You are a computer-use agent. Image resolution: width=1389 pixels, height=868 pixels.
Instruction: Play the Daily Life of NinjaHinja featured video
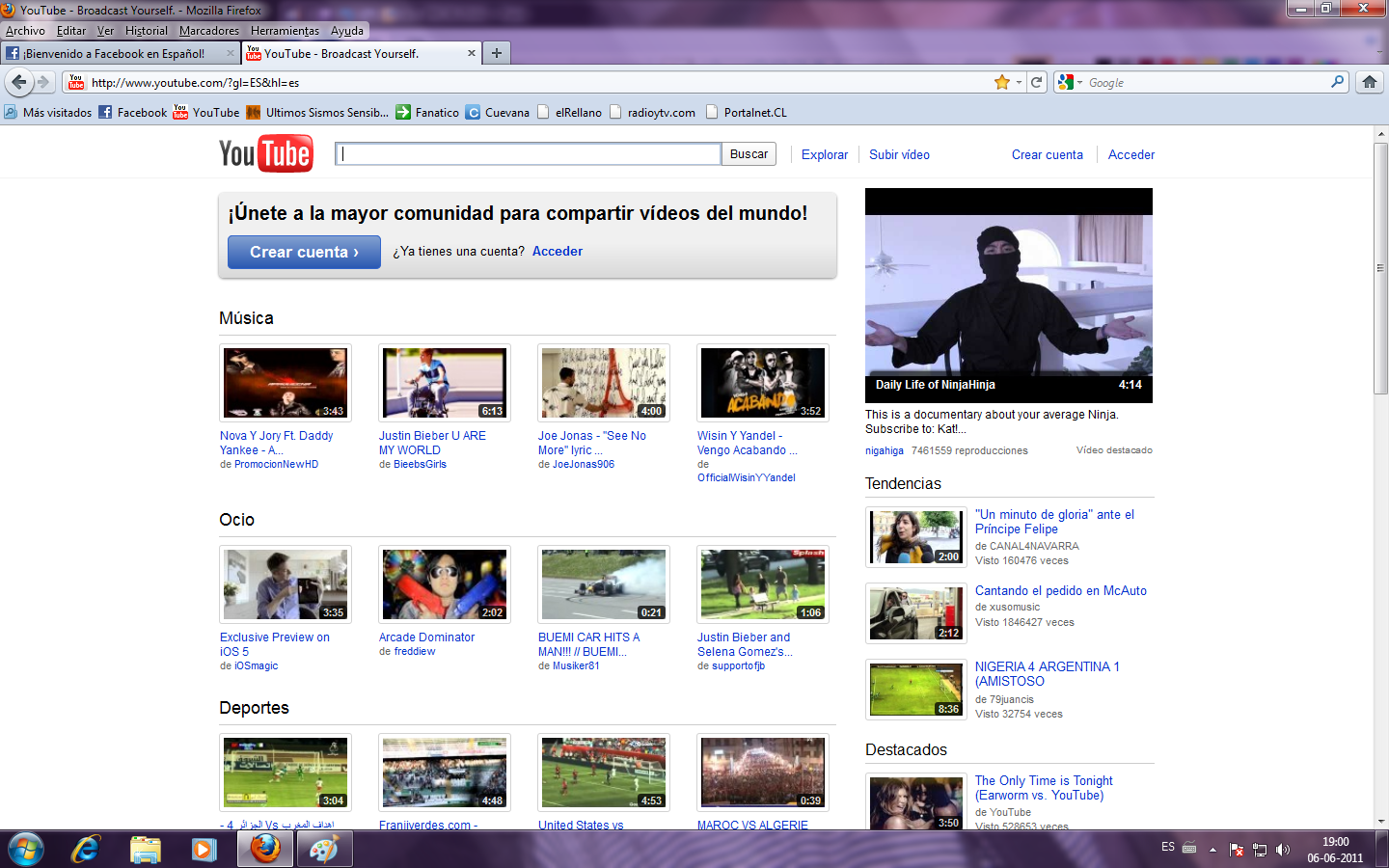pos(1008,295)
